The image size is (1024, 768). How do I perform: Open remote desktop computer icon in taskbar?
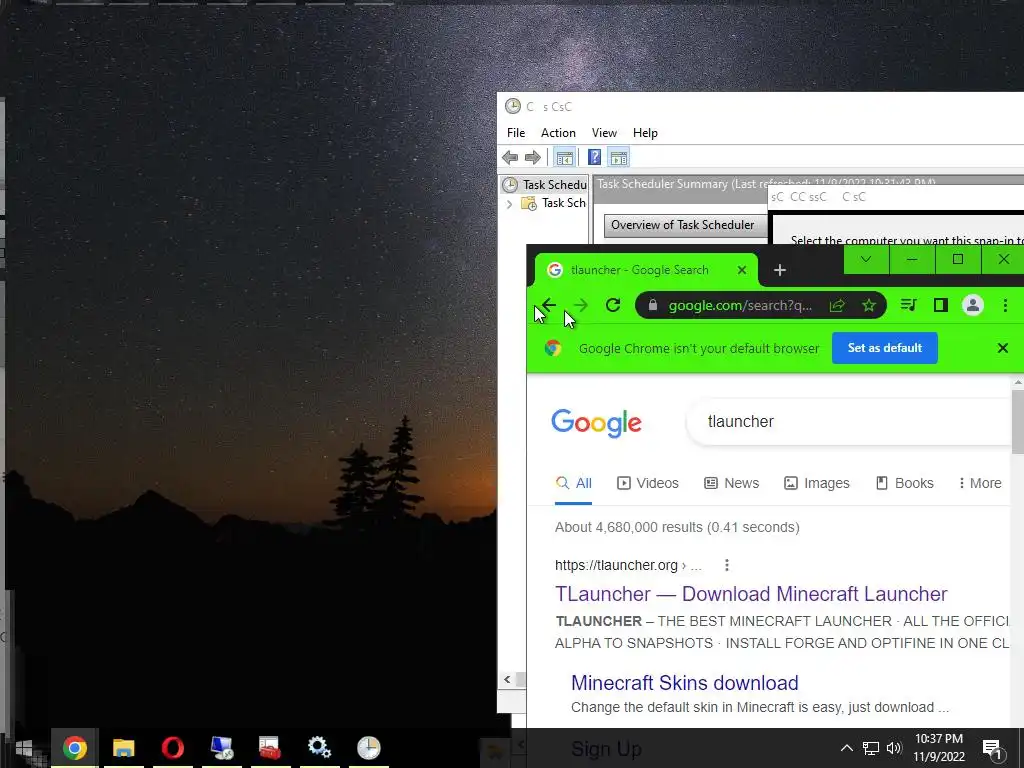tap(221, 748)
